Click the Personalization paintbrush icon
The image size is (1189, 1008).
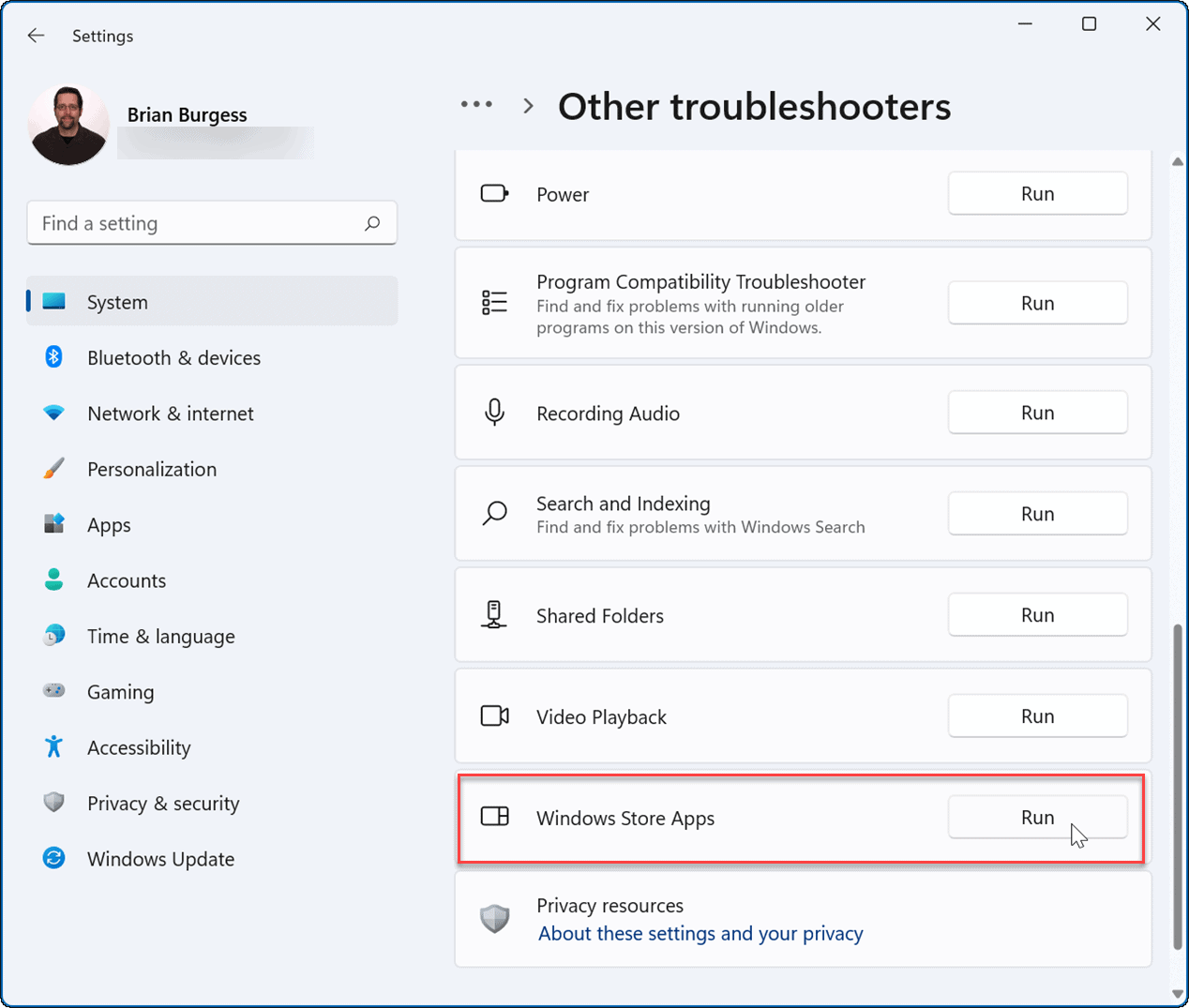point(54,469)
